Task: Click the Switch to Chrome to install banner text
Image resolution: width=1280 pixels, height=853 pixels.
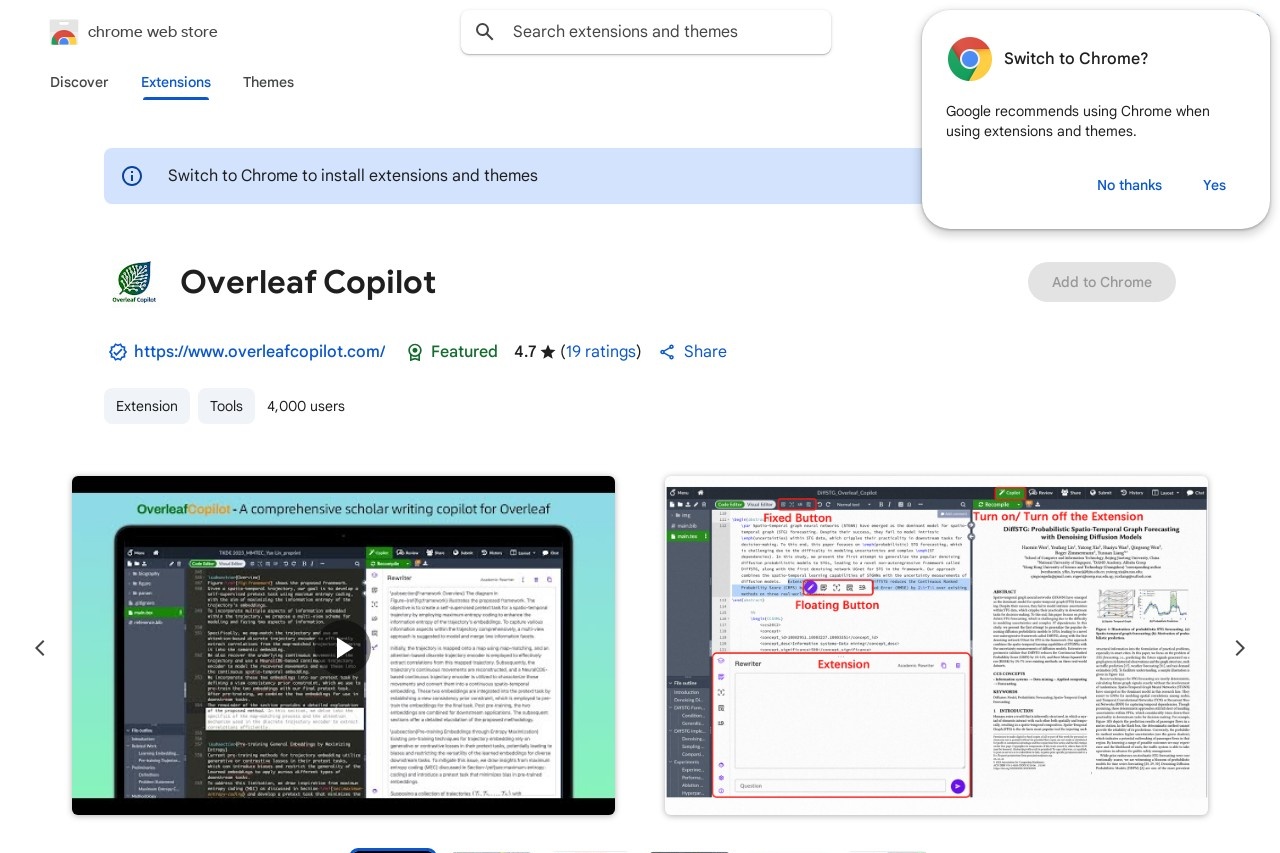Action: pyautogui.click(x=353, y=176)
